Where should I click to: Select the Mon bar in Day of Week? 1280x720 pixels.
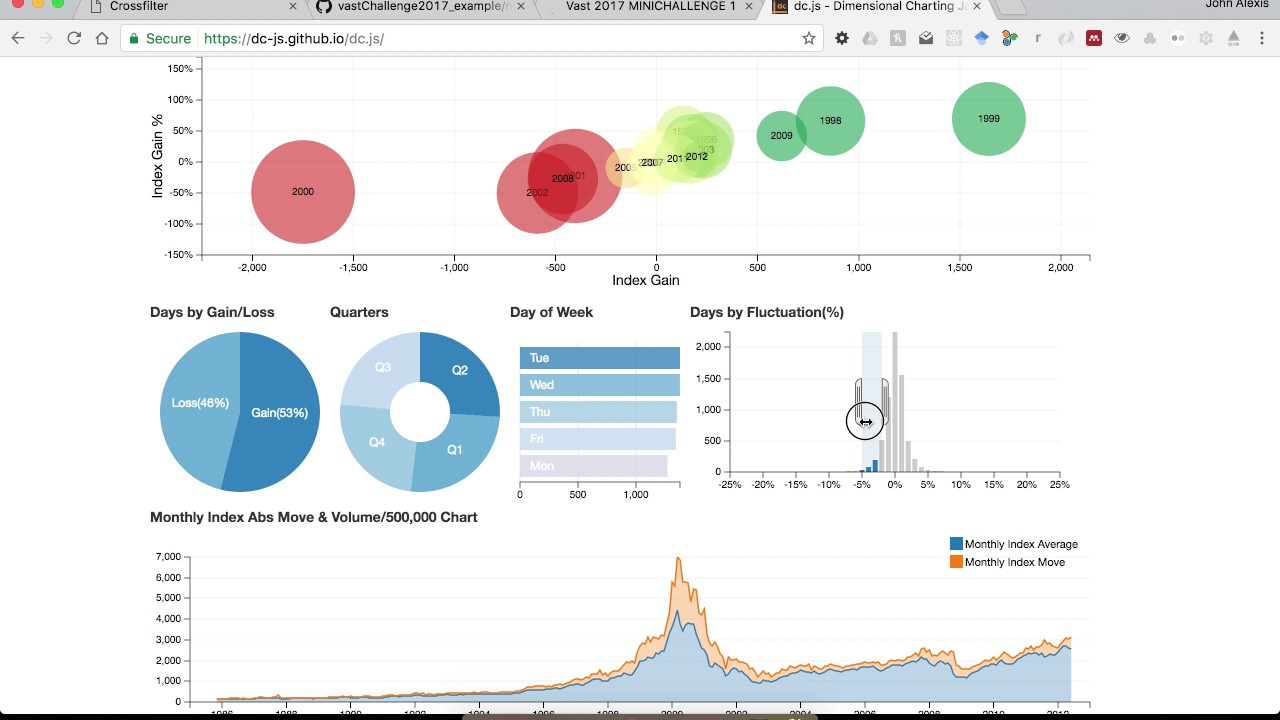(593, 466)
